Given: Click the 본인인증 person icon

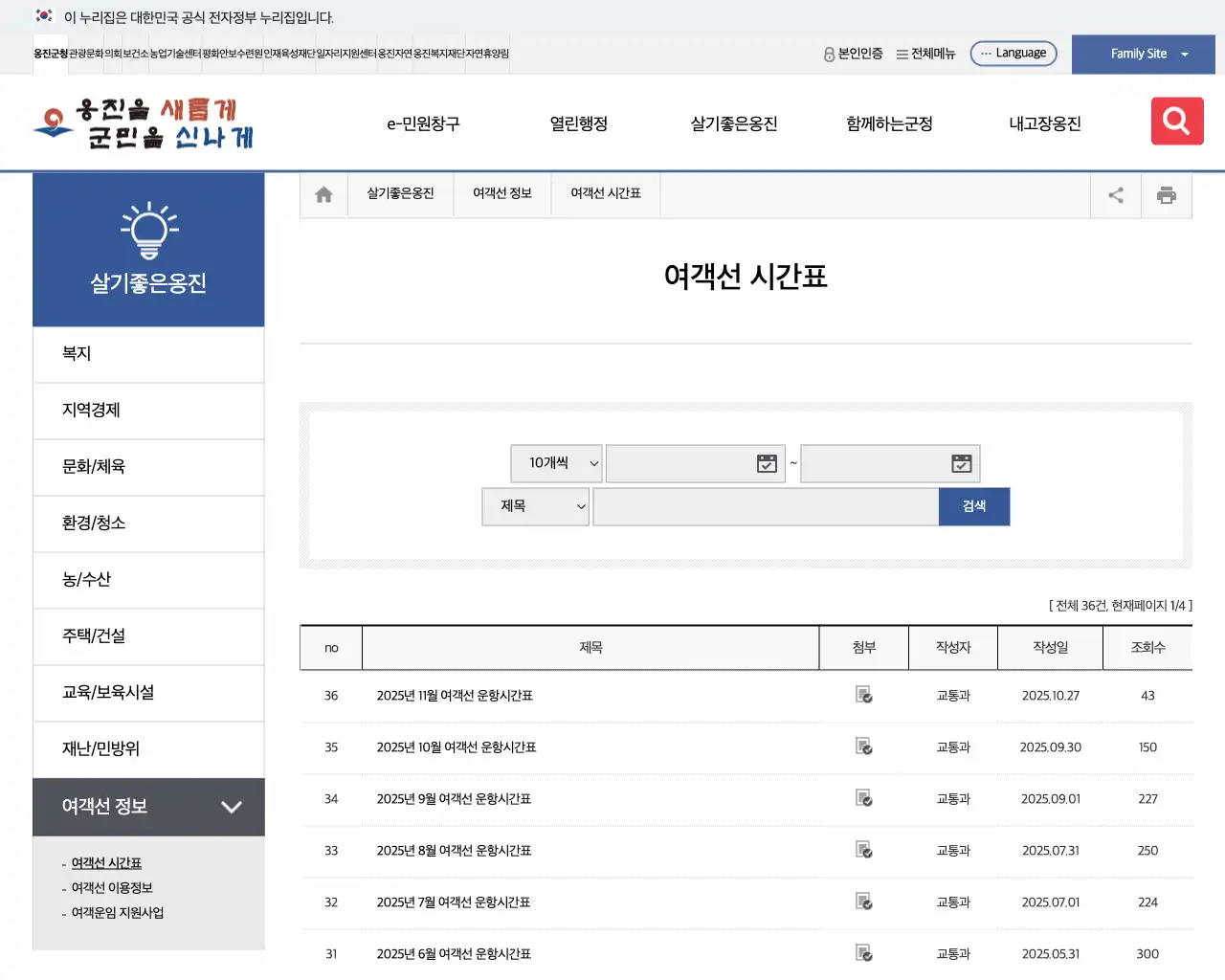Looking at the screenshot, I should (x=827, y=54).
